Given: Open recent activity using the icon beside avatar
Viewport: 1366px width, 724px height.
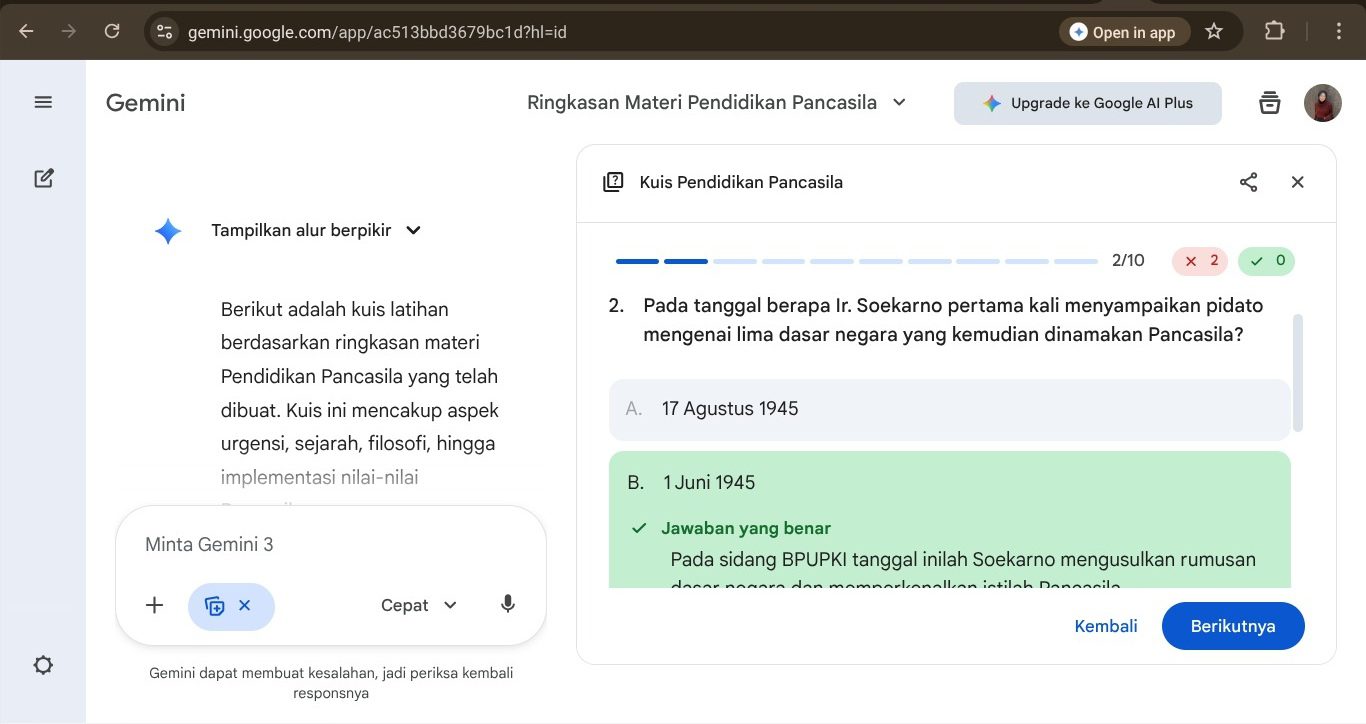Looking at the screenshot, I should click(x=1269, y=102).
